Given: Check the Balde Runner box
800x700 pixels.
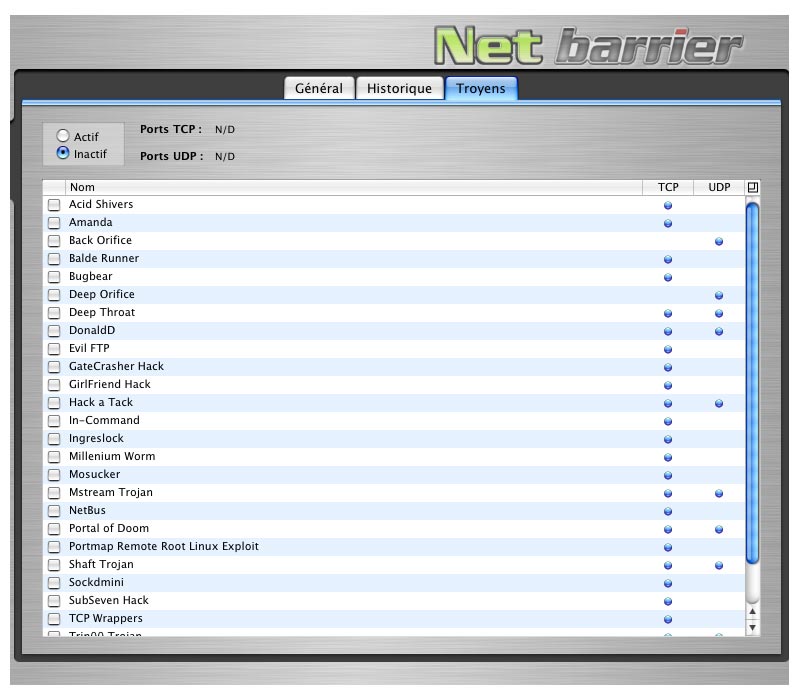Looking at the screenshot, I should click(54, 259).
